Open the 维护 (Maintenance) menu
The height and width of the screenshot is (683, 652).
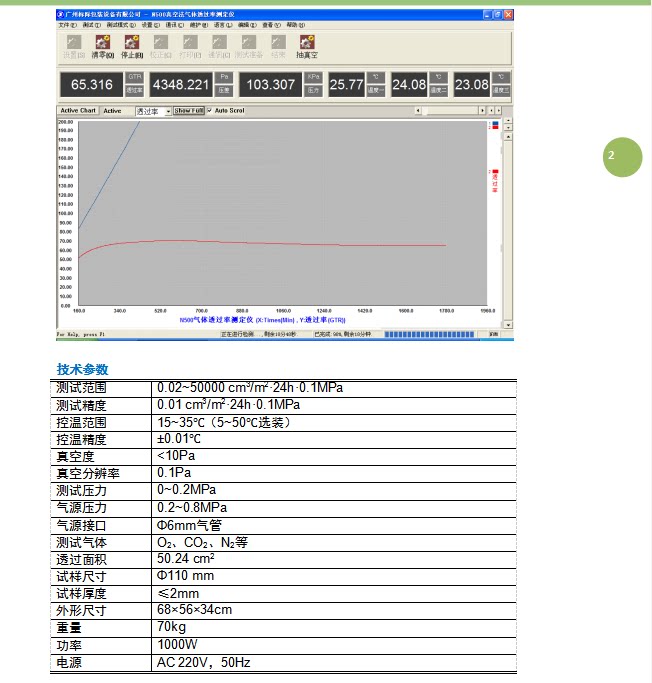point(199,25)
